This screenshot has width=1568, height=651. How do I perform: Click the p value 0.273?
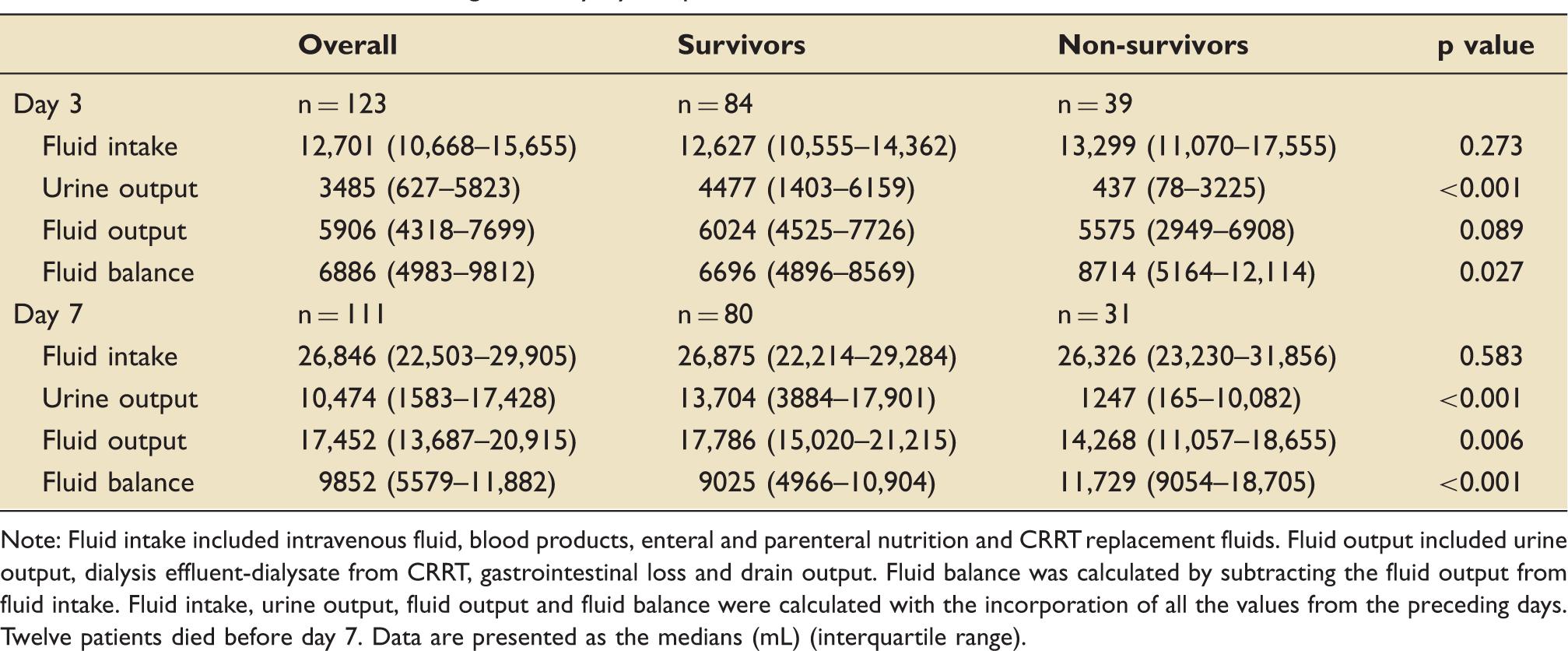point(1491,146)
